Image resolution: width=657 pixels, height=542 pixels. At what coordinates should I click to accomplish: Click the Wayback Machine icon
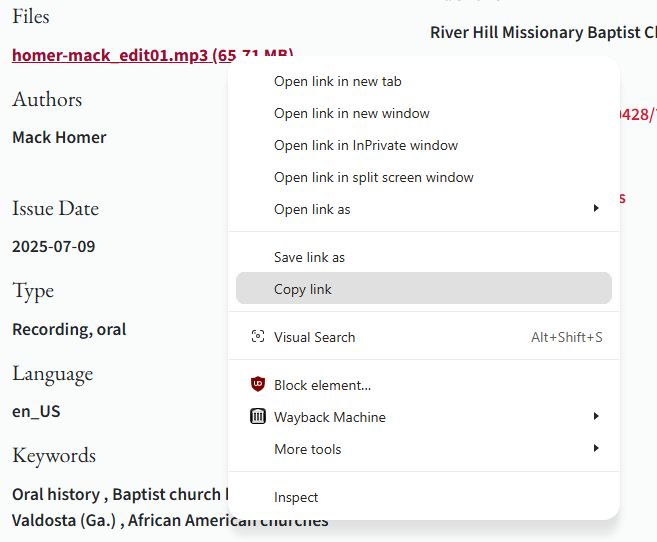coord(258,416)
